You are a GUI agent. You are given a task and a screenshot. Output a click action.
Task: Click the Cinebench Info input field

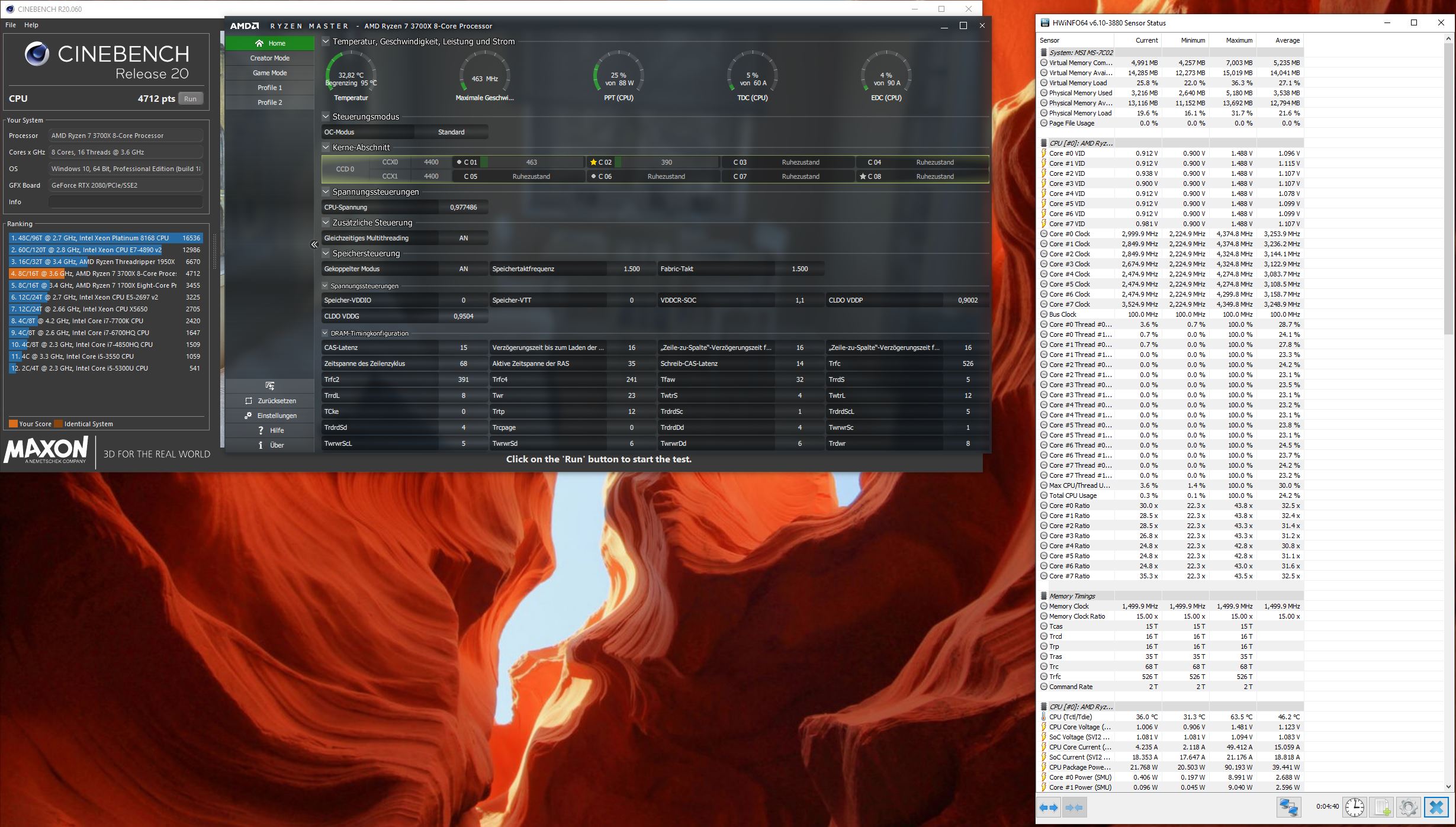pos(126,202)
